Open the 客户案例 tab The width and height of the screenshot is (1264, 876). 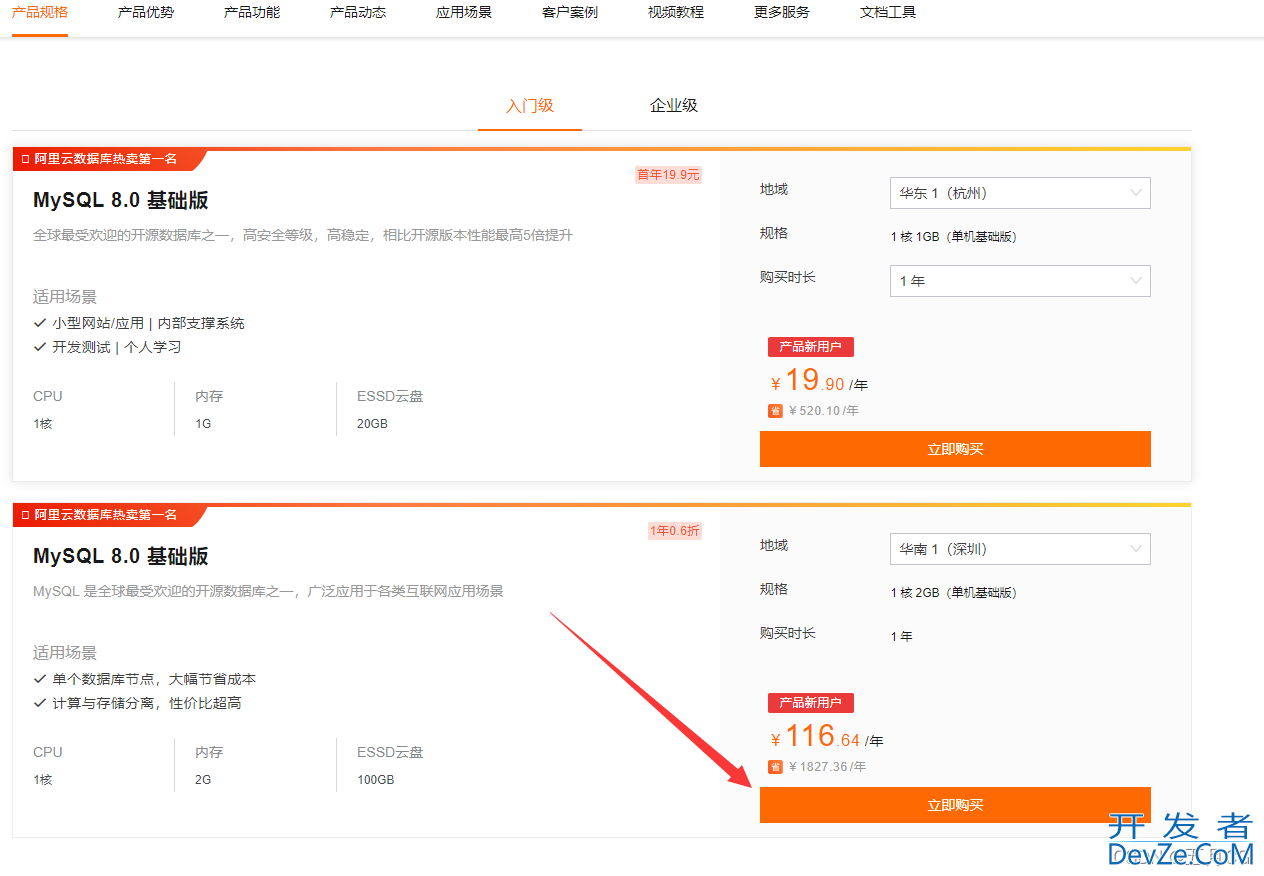click(x=570, y=13)
